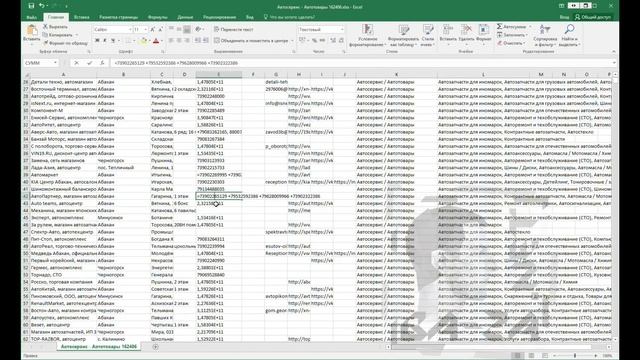
Task: Expand merge and center dropdown arrow
Action: click(292, 40)
